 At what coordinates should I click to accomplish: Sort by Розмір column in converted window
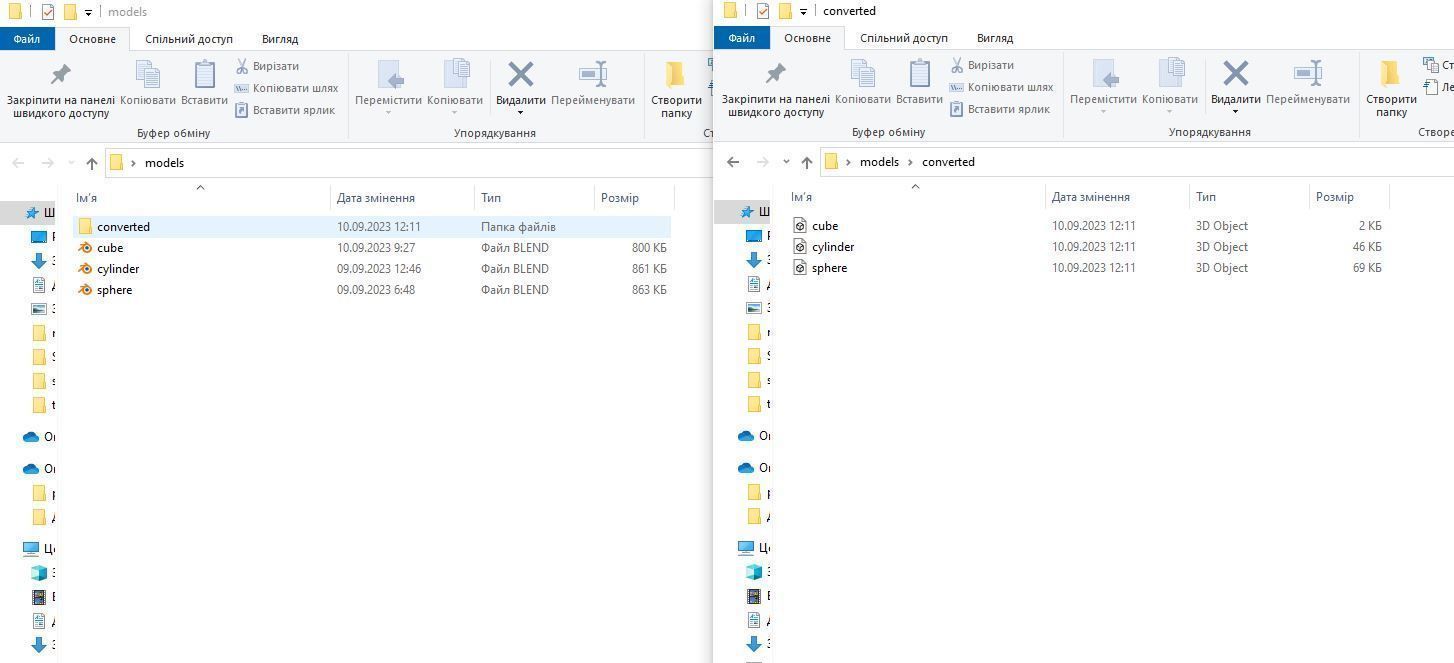tap(1348, 197)
